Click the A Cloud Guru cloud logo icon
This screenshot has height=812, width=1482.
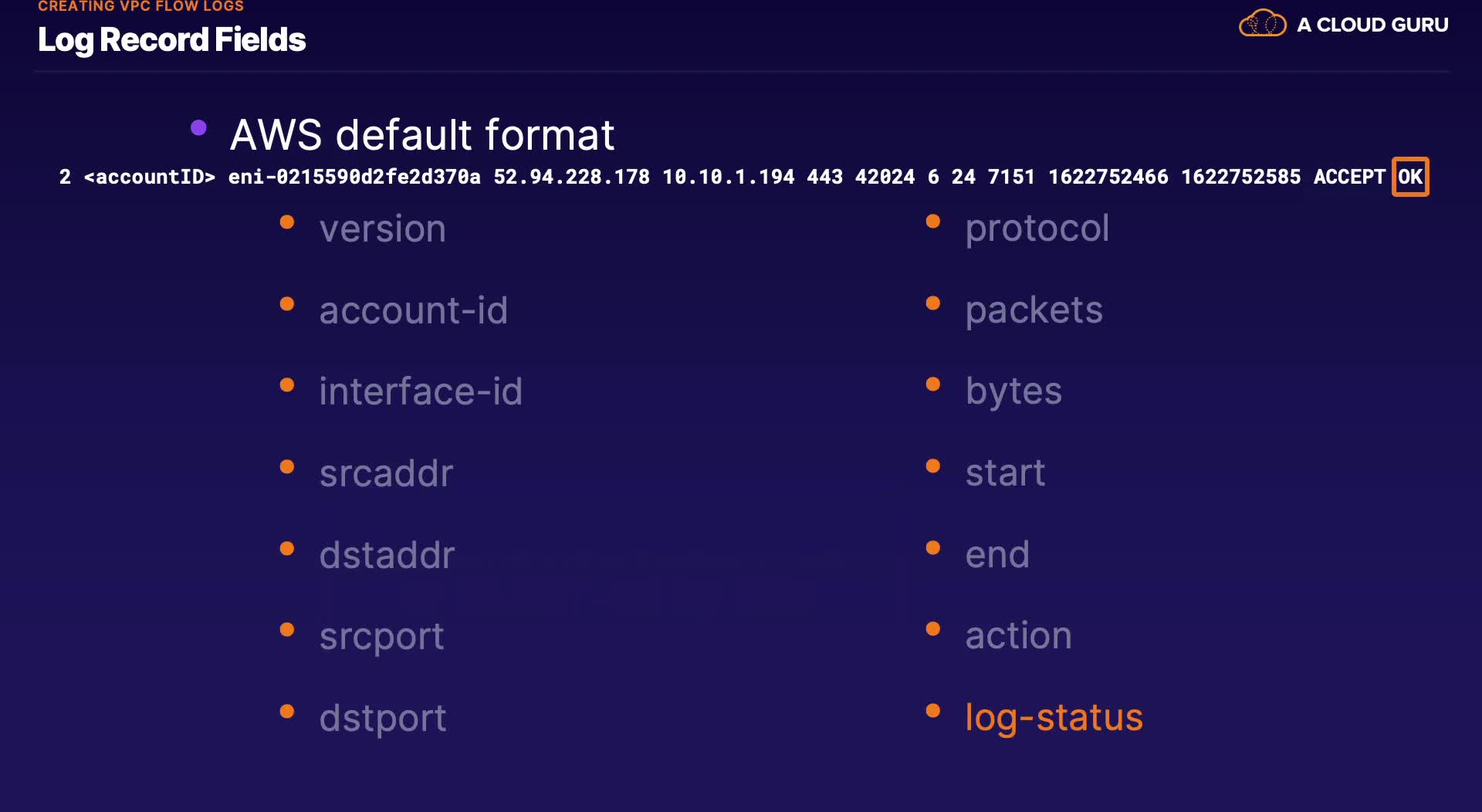1262,24
